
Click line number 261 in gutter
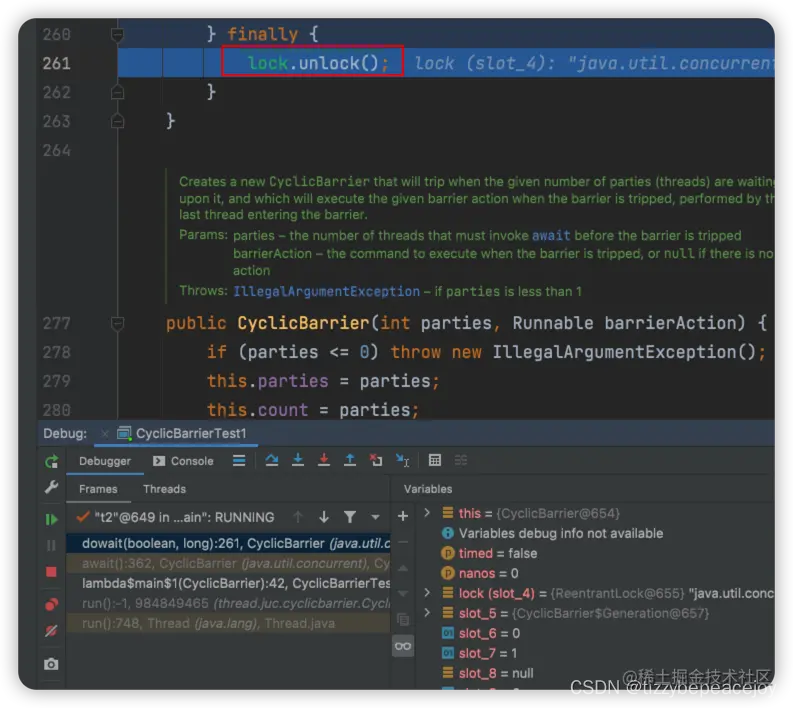click(56, 63)
